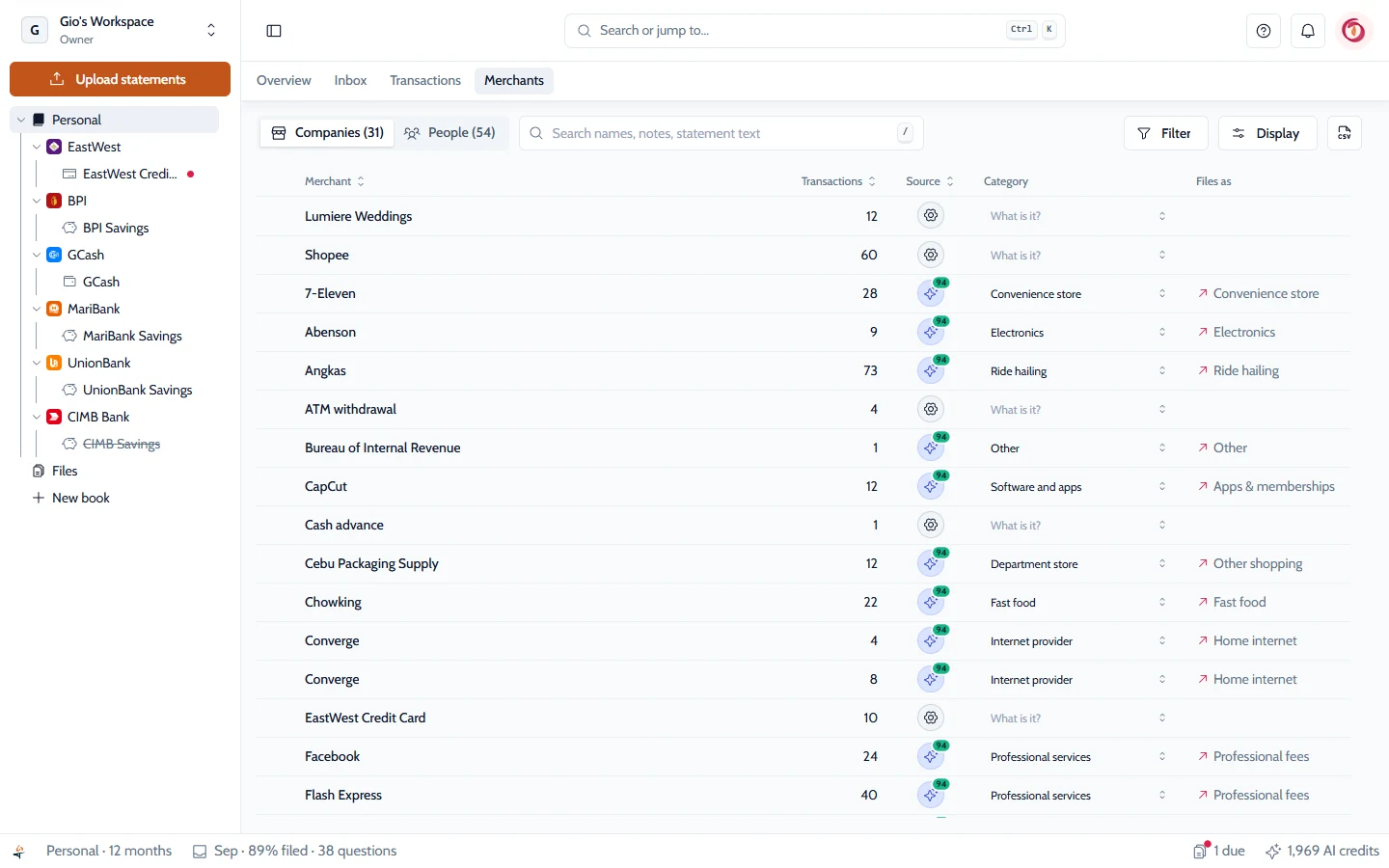
Task: Click New book in the sidebar
Action: [81, 498]
